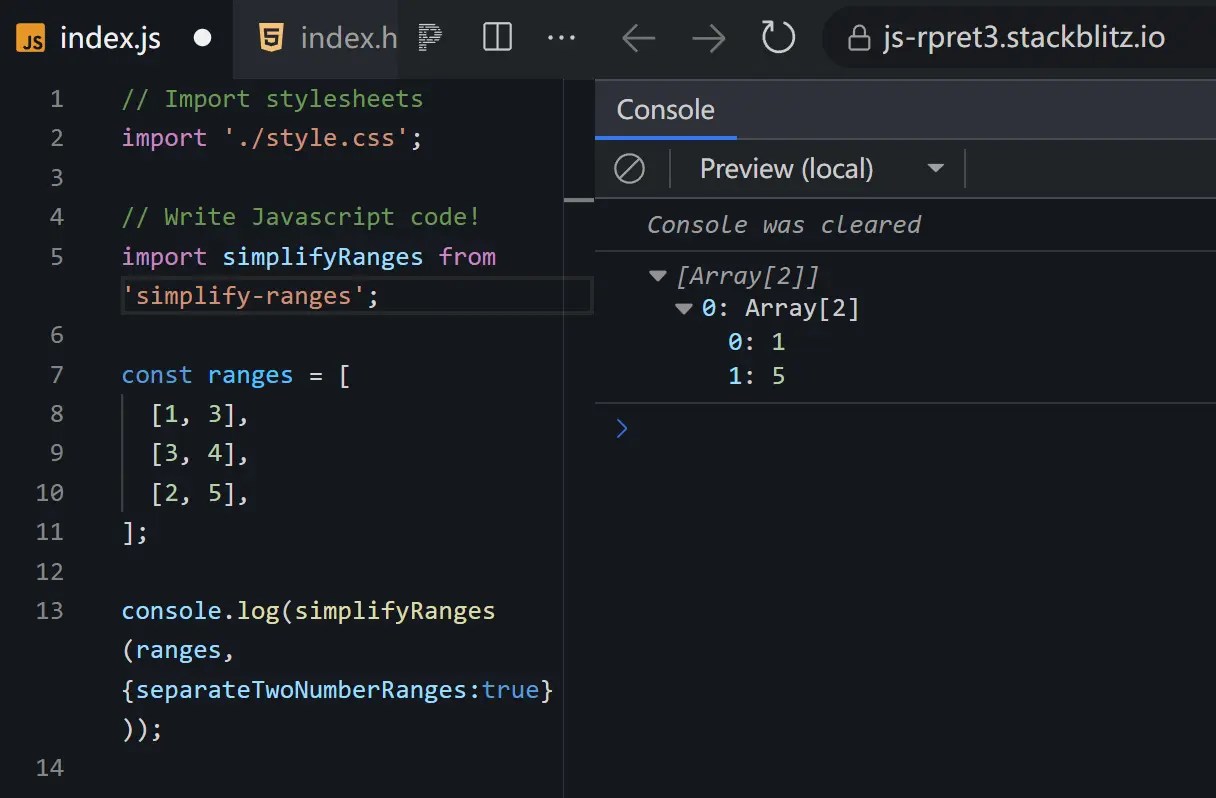This screenshot has height=798, width=1216.
Task: Open the editor's more actions menu
Action: click(x=561, y=37)
